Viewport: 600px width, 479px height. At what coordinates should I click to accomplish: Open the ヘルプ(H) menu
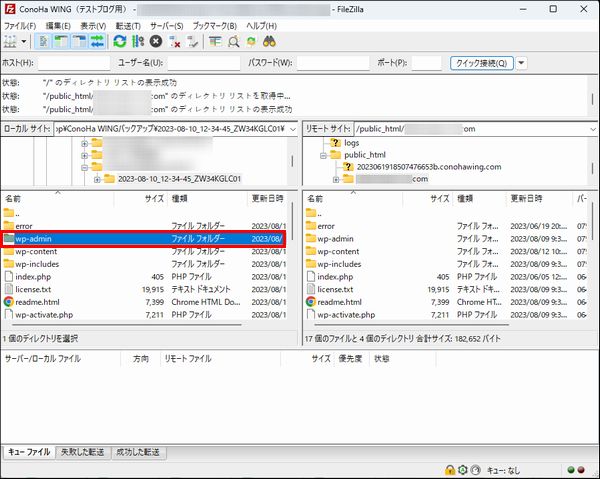coord(261,26)
